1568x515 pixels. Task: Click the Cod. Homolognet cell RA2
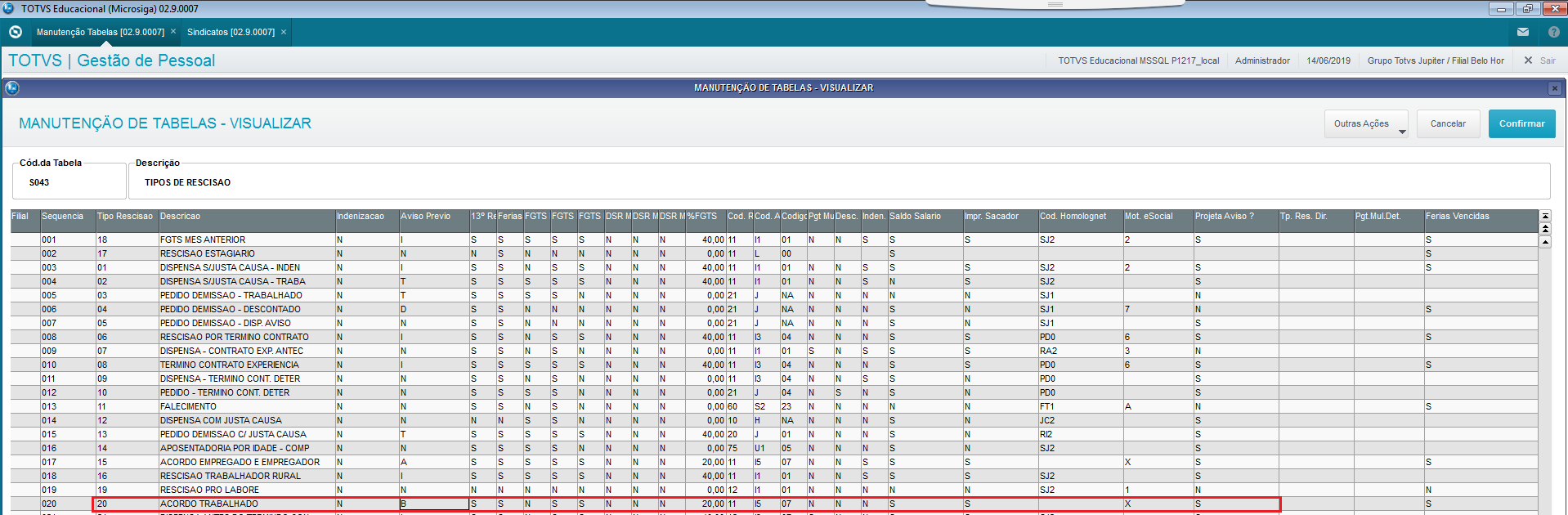coord(1080,351)
